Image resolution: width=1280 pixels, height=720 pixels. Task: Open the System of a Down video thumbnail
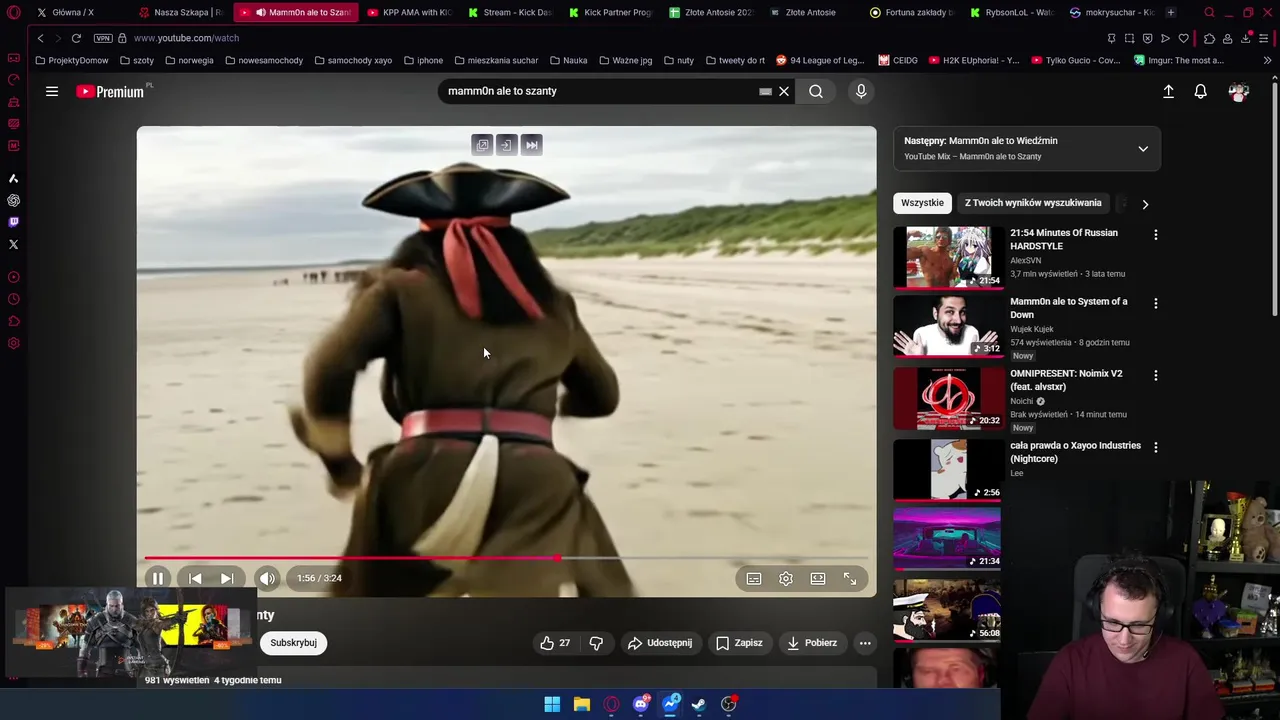click(947, 325)
